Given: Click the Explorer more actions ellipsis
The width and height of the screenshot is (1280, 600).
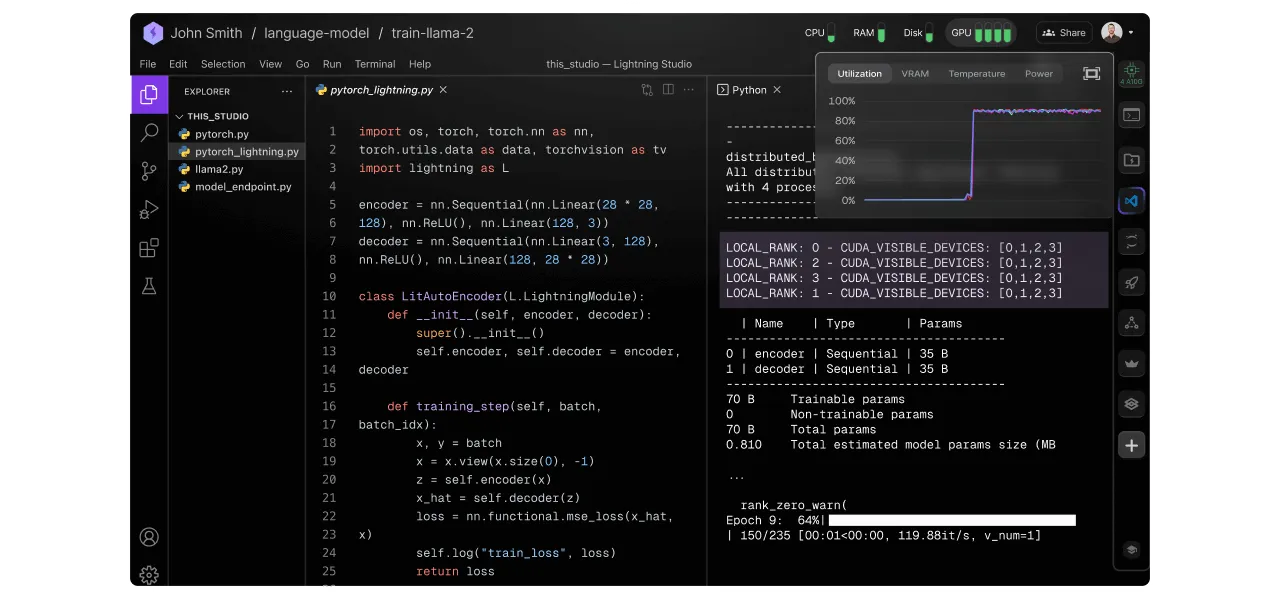Looking at the screenshot, I should [x=287, y=91].
